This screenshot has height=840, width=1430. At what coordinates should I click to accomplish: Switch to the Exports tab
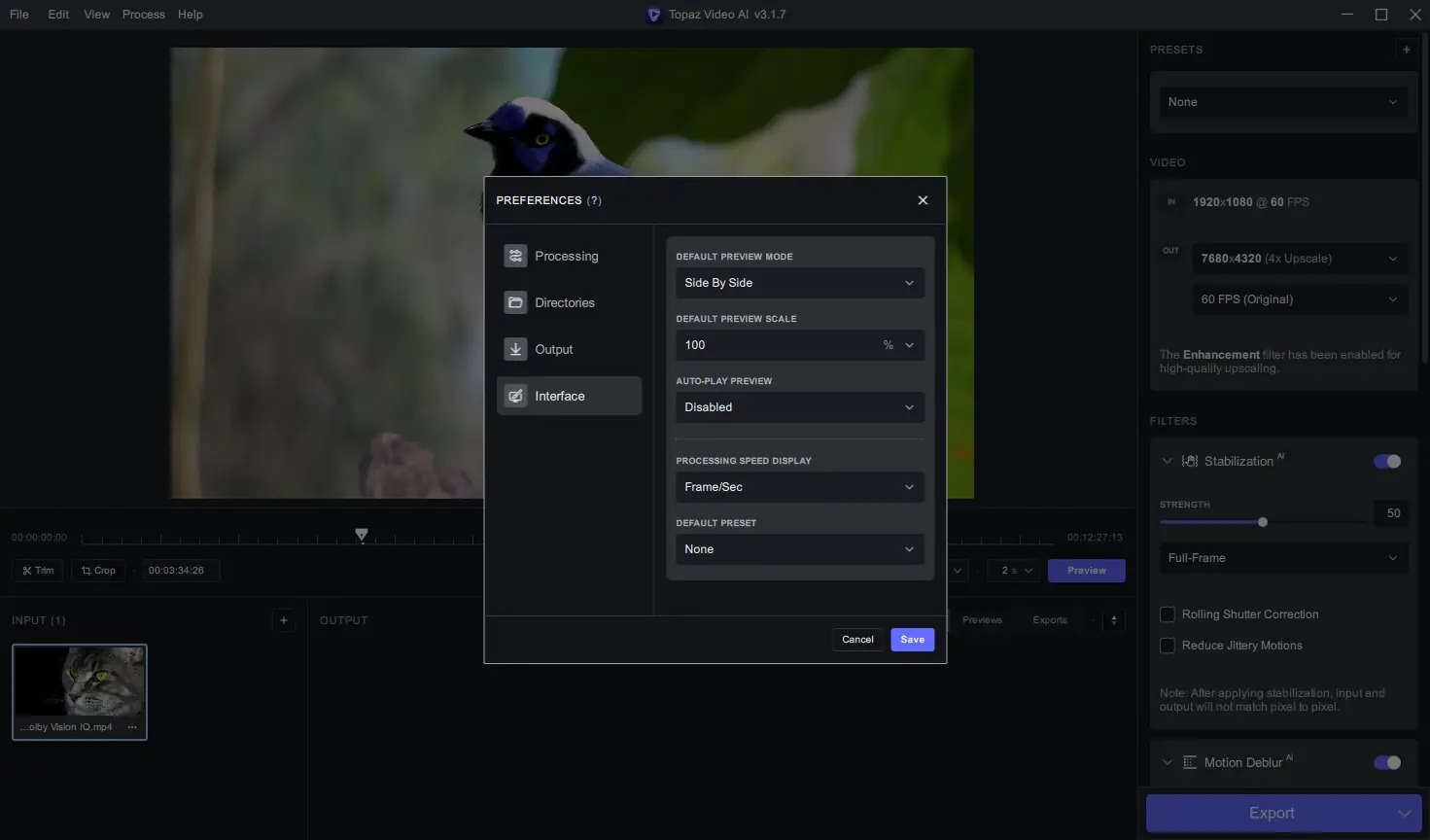(1050, 620)
